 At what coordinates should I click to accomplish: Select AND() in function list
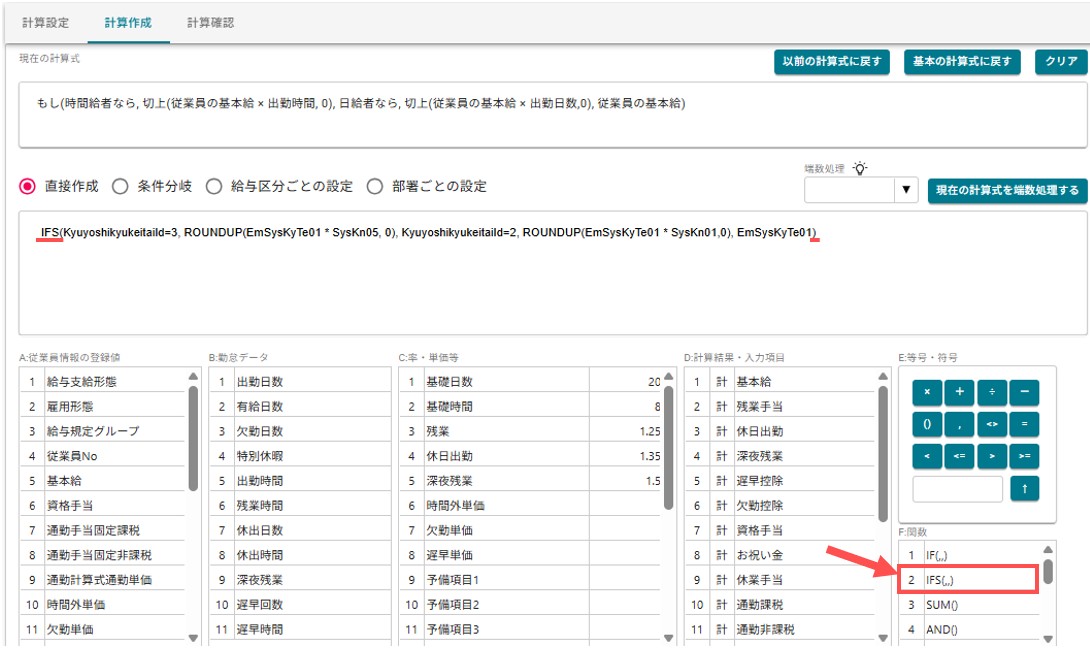(970, 630)
